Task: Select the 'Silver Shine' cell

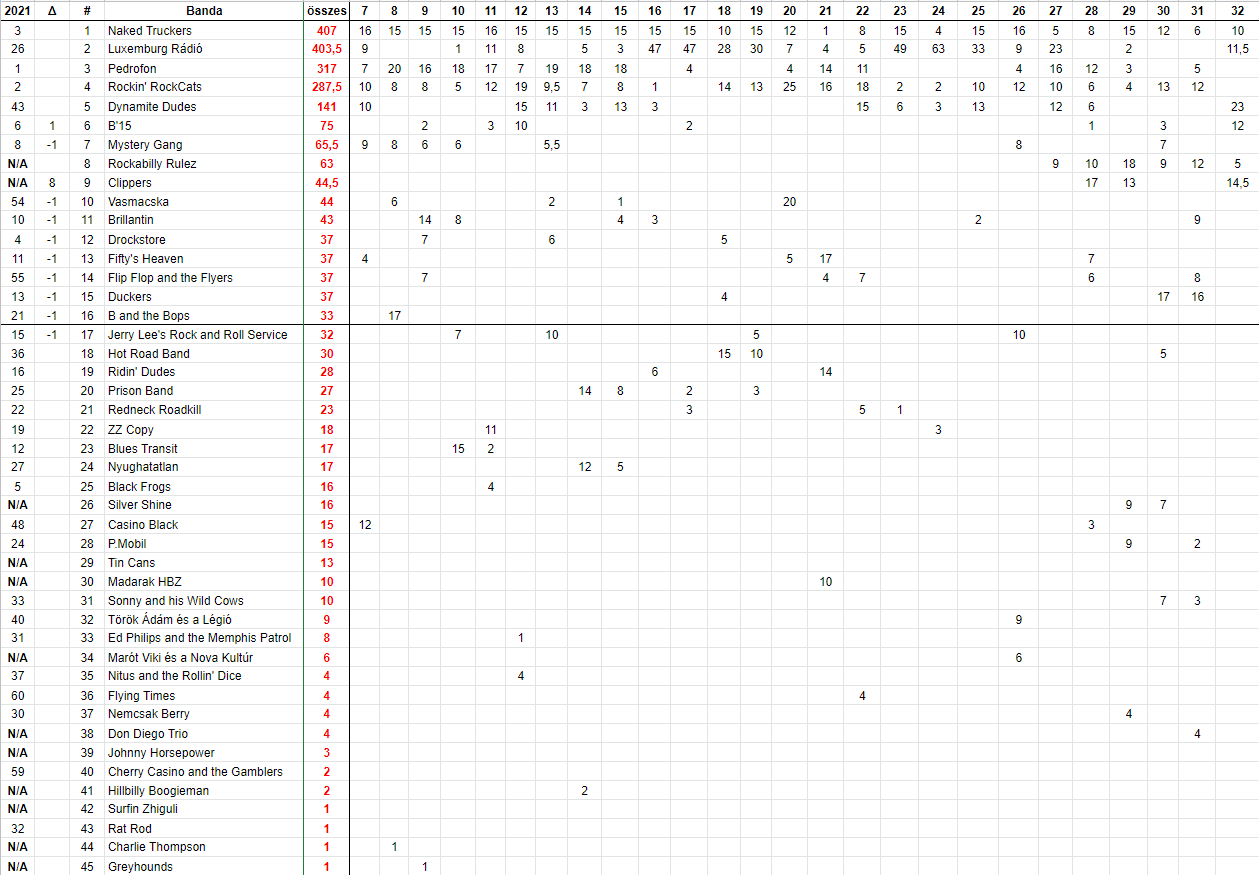Action: coord(204,505)
